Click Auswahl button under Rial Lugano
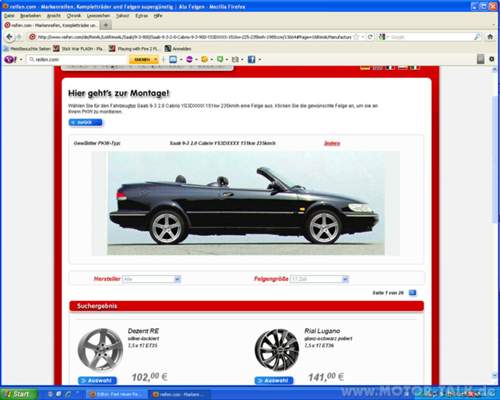The image size is (500, 400). click(274, 380)
